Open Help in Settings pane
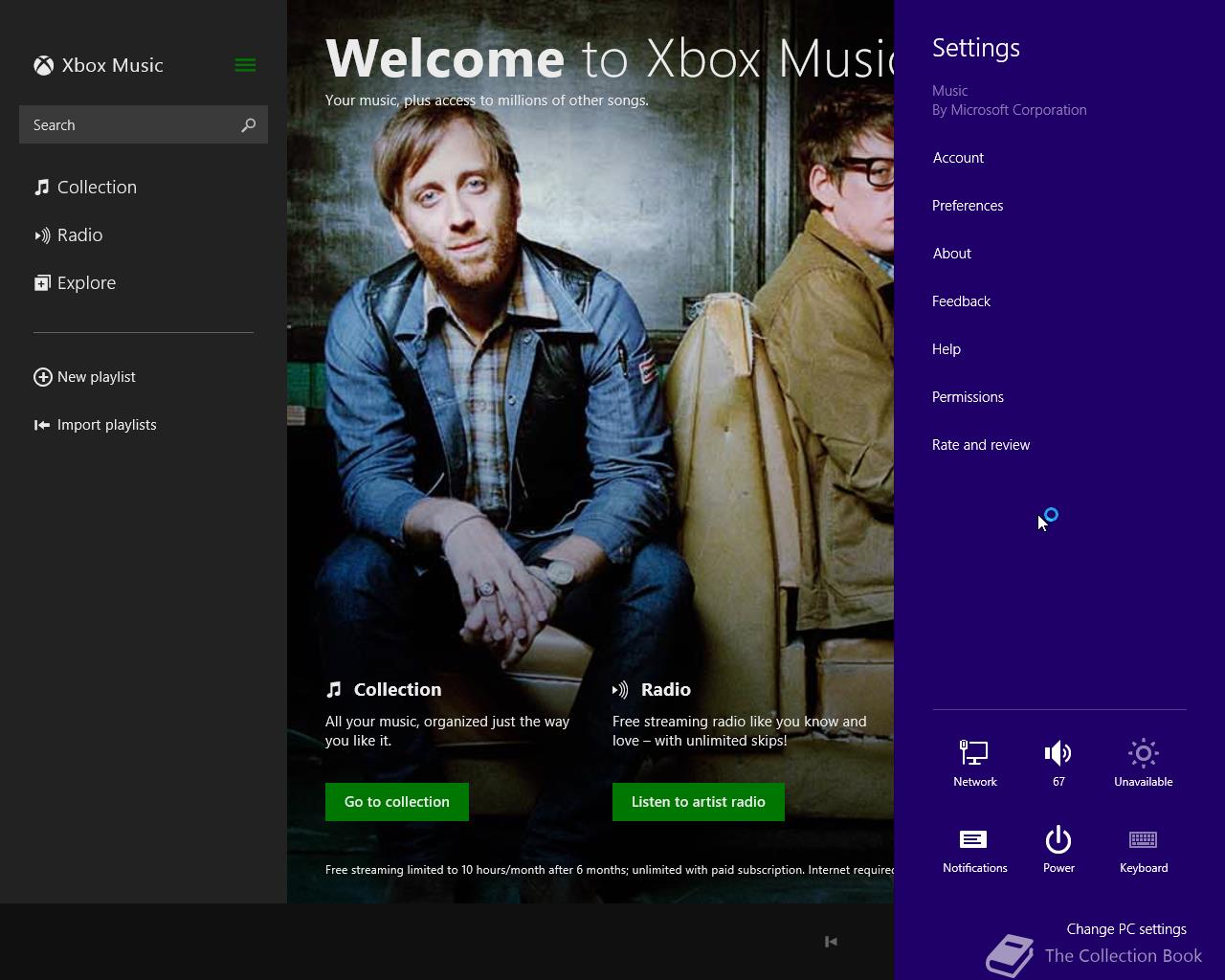The image size is (1225, 980). (x=947, y=349)
